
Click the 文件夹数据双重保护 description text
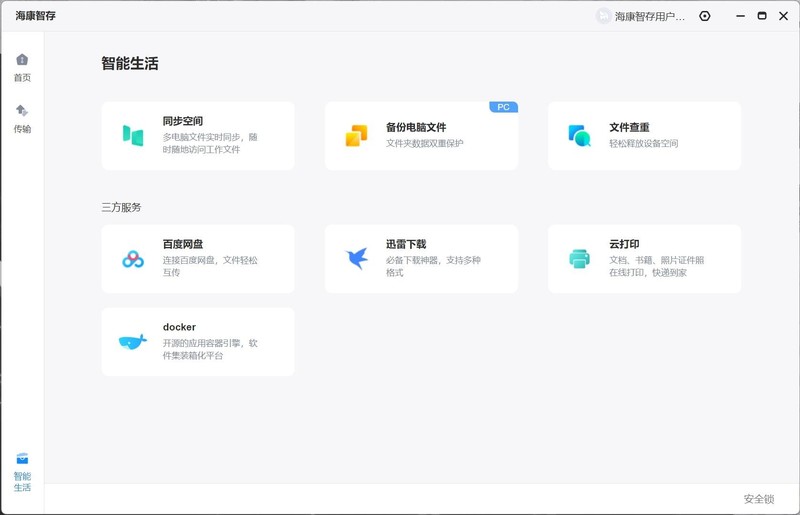(x=424, y=143)
